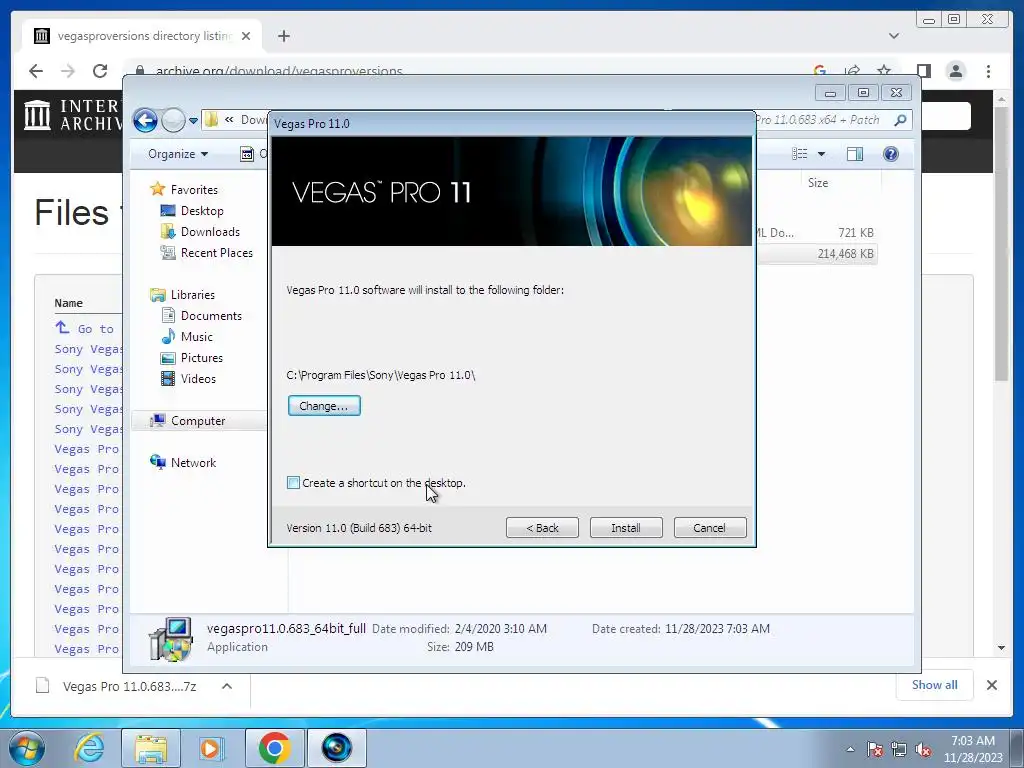Toggle Chrome's side panel icon
Screen dimensions: 1024x768
point(923,71)
